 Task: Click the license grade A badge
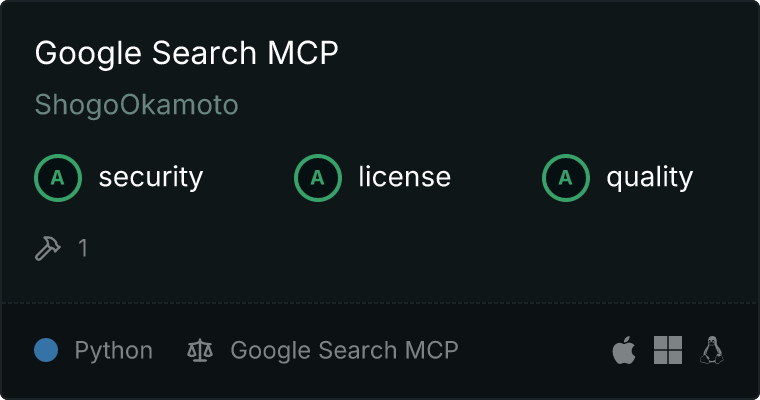[x=318, y=178]
